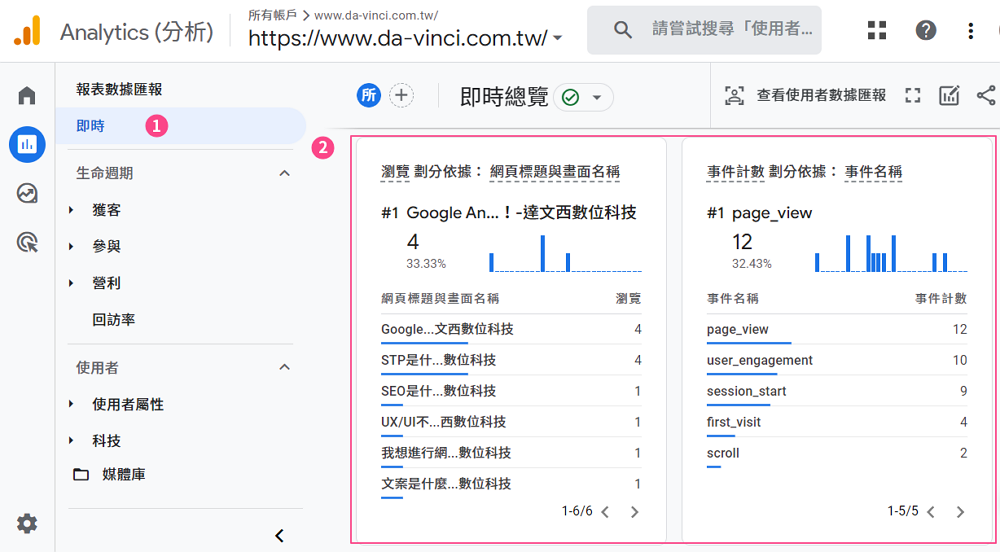Screen dimensions: 1000x552
Task: Enter fullscreen mode icon
Action: click(x=913, y=96)
